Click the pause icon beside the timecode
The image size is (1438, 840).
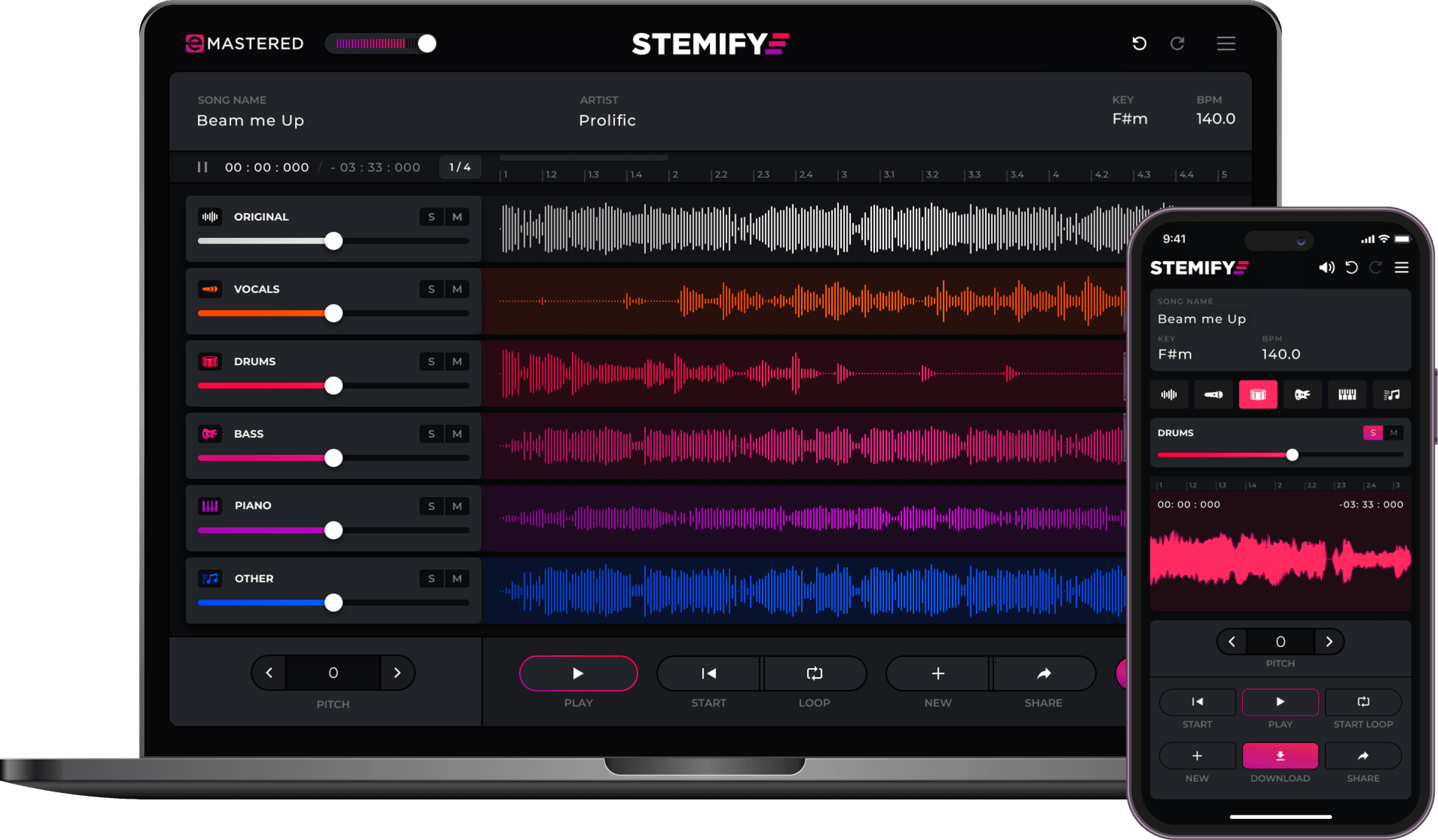coord(202,167)
